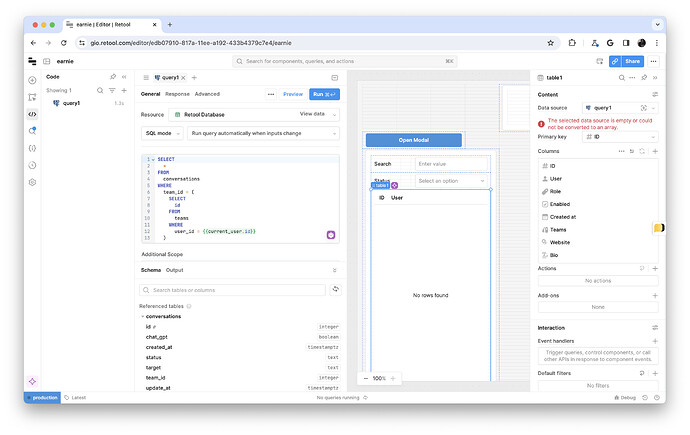Pin the Code panel
The width and height of the screenshot is (690, 435).
coord(113,77)
